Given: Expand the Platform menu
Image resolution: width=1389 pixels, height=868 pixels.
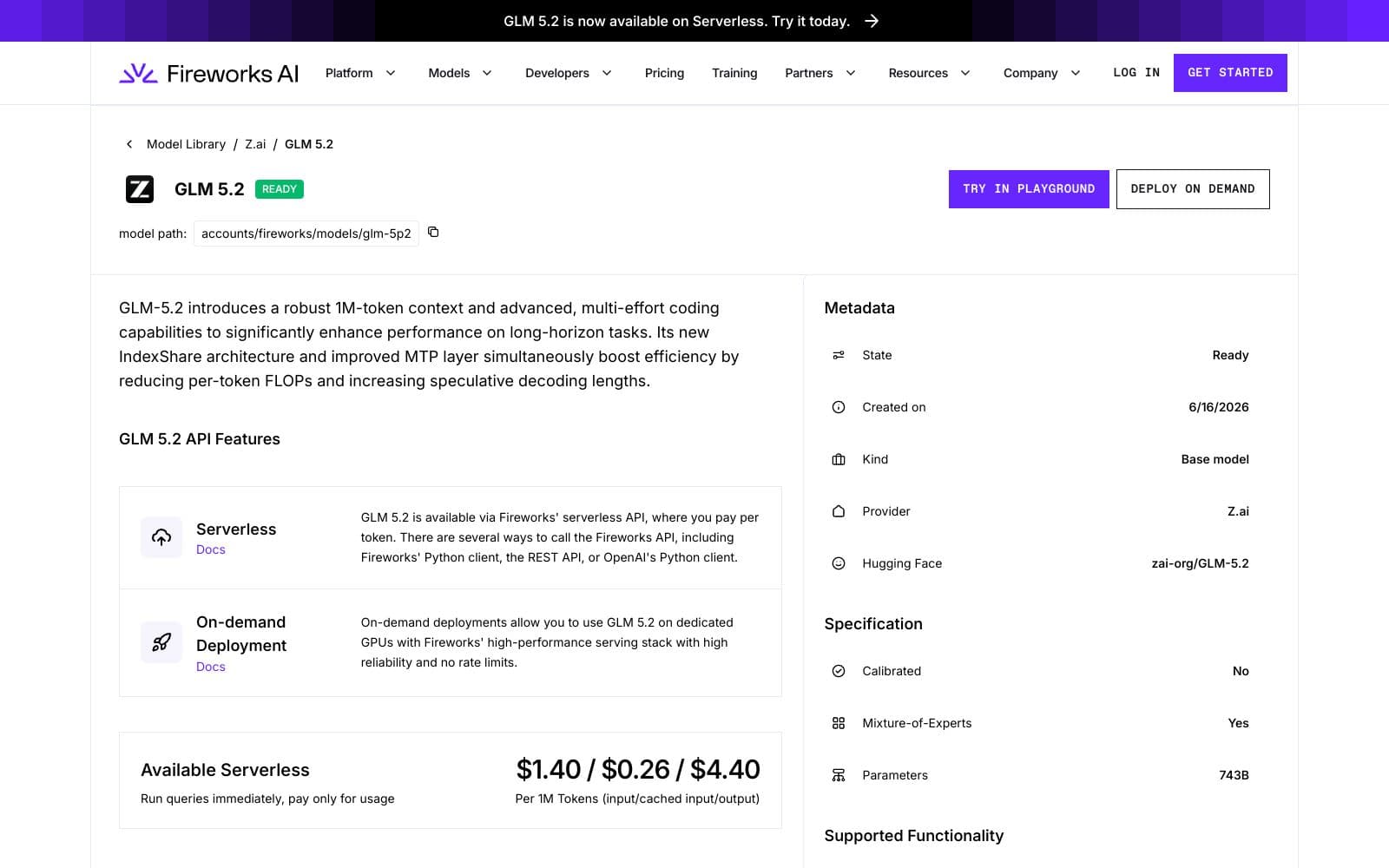Looking at the screenshot, I should pyautogui.click(x=360, y=73).
